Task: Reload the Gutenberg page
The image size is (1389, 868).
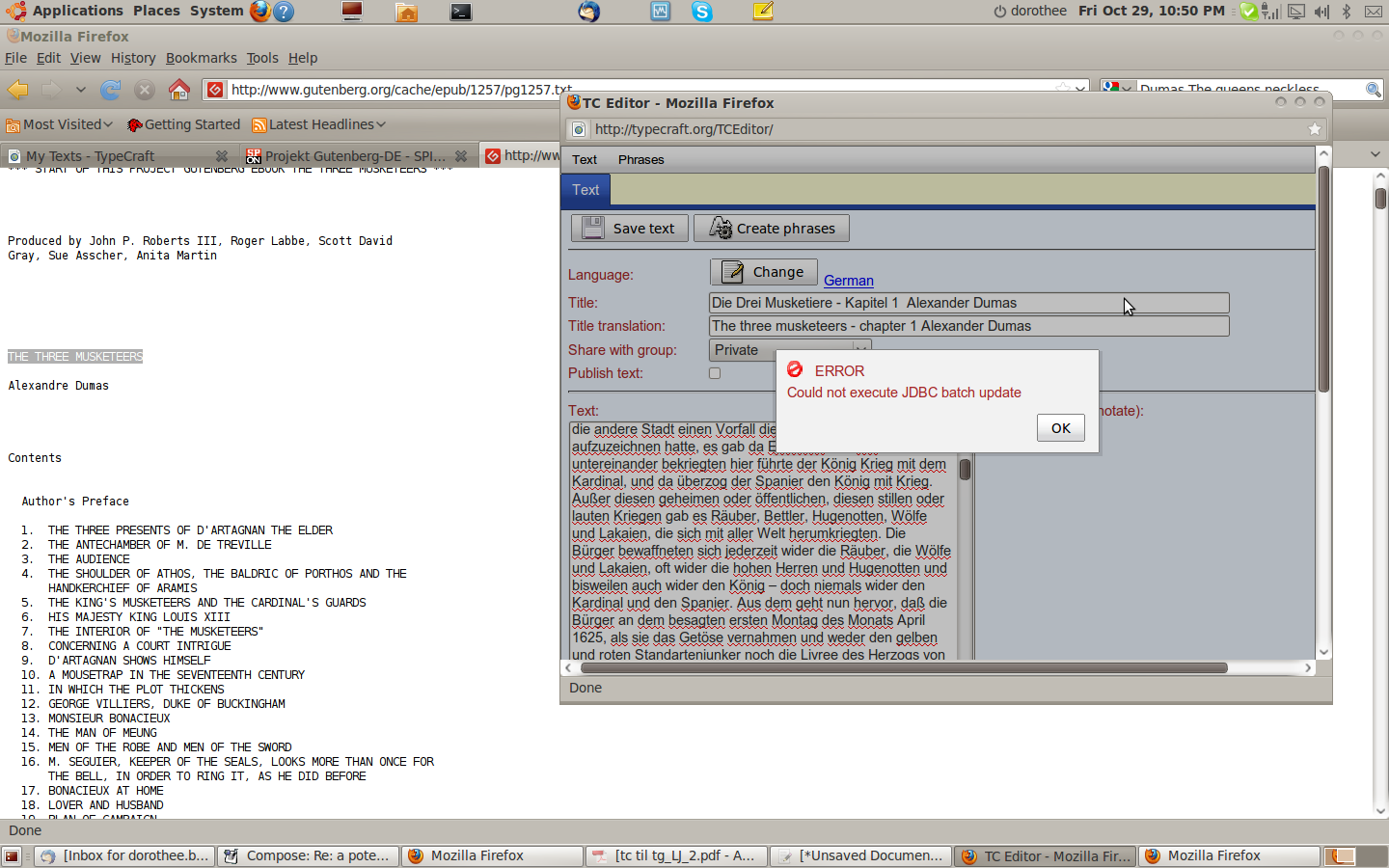Action: click(111, 90)
